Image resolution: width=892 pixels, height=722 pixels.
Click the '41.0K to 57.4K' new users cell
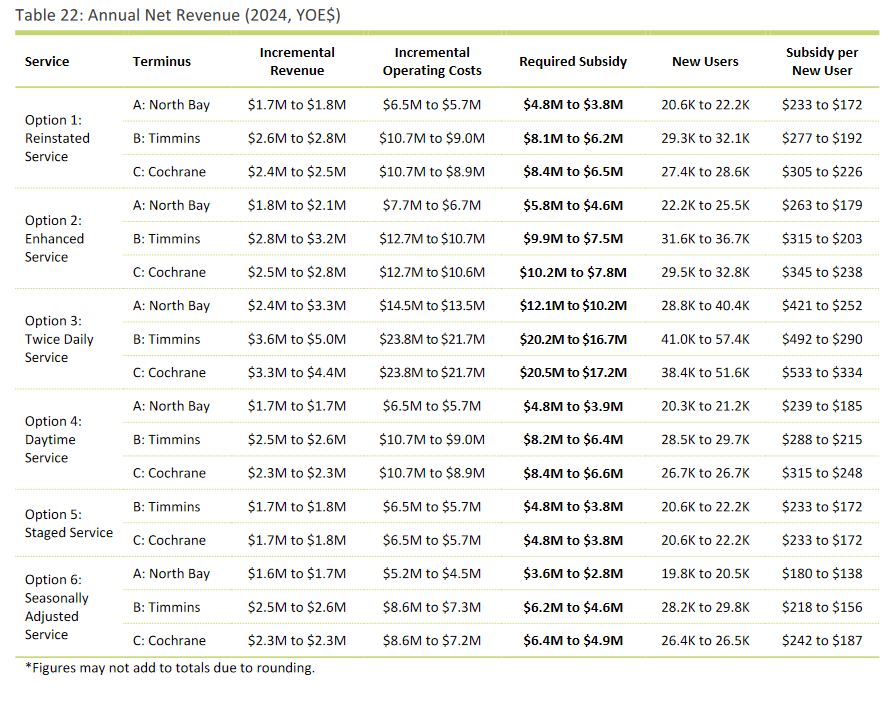click(x=705, y=339)
